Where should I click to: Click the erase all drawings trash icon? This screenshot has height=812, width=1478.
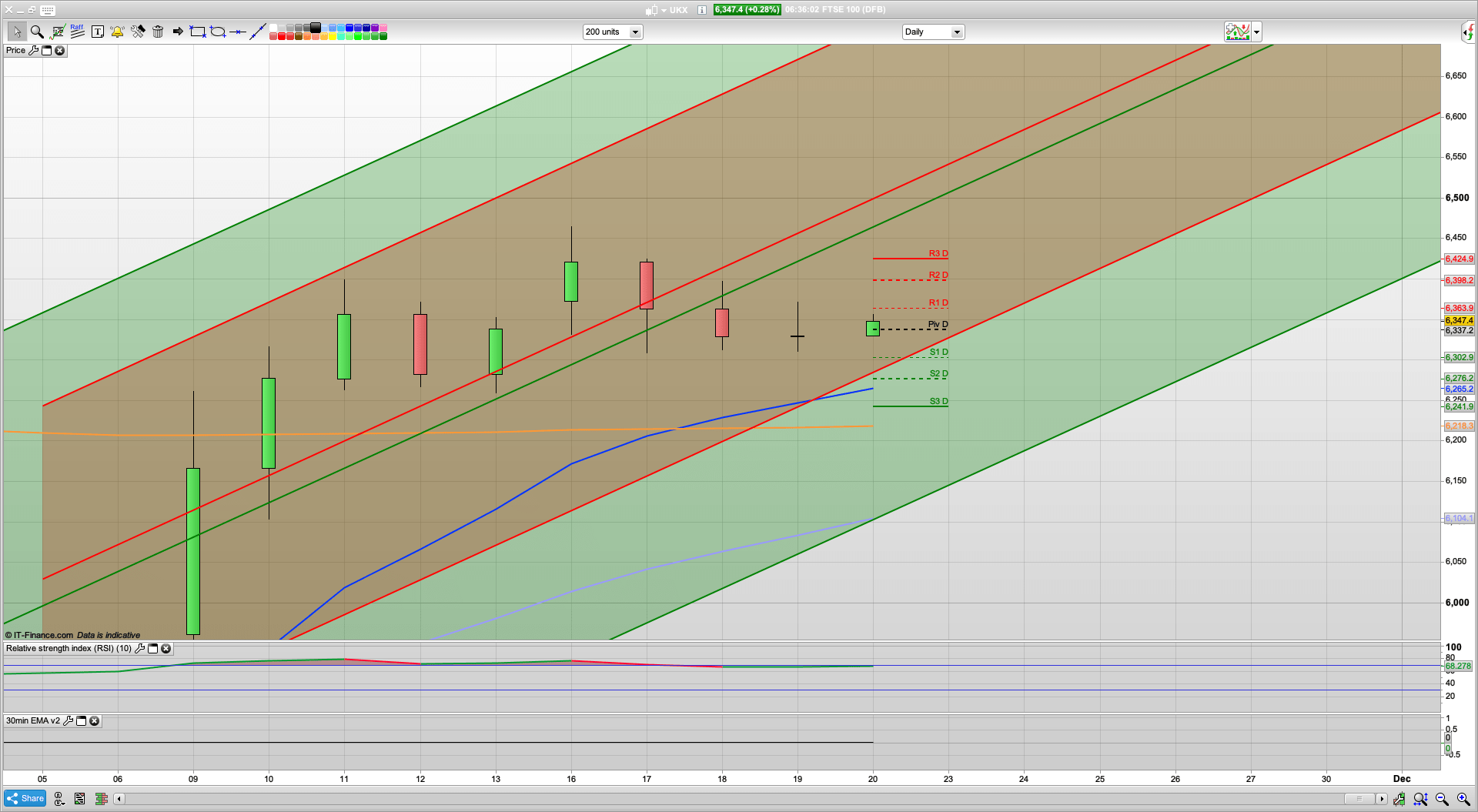tap(158, 32)
